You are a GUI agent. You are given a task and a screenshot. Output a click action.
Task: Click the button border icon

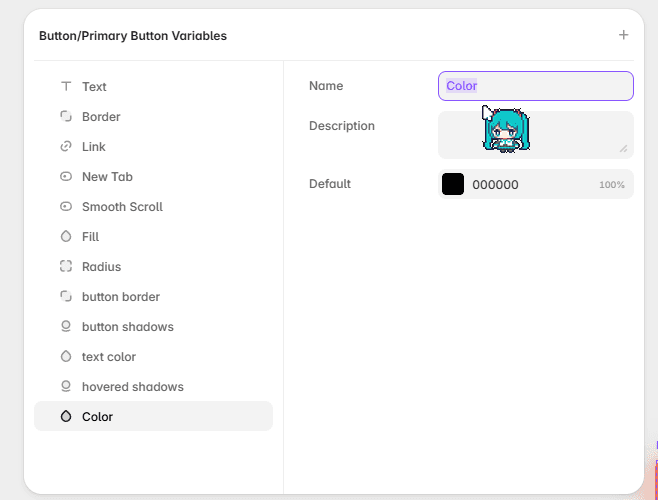click(66, 296)
